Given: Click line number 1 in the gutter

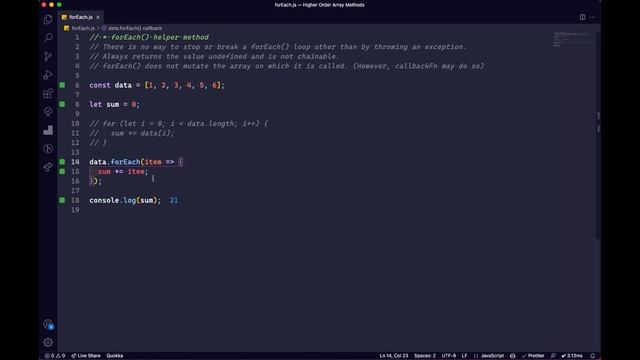Looking at the screenshot, I should 77,37.
